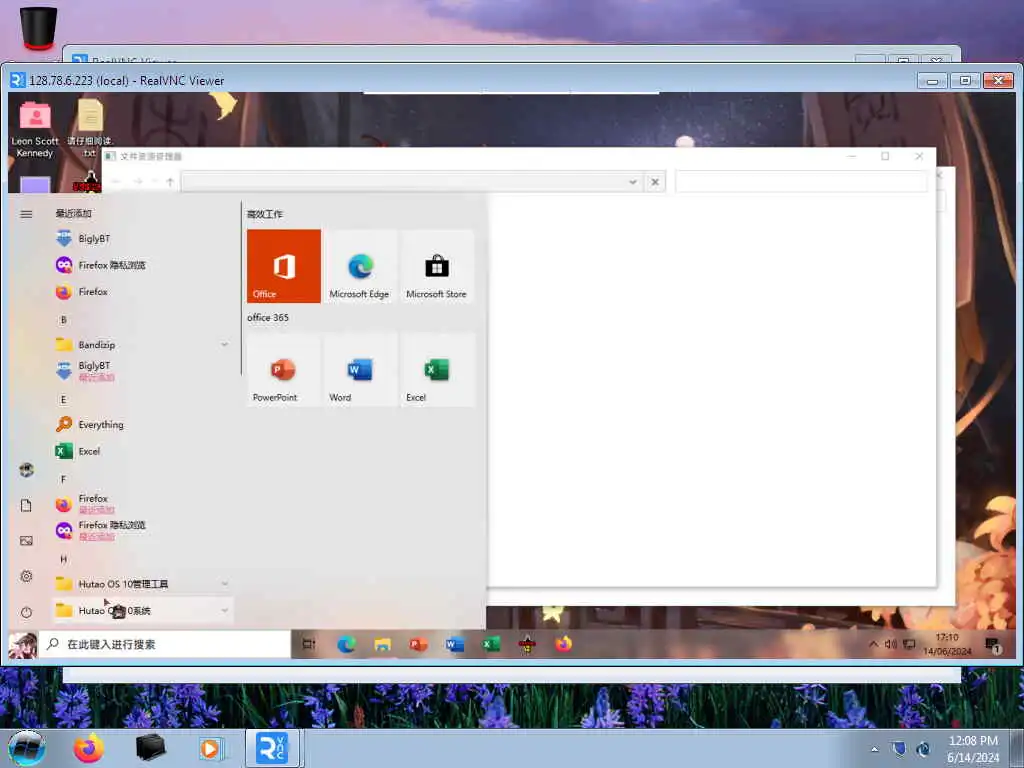The width and height of the screenshot is (1024, 768).
Task: Open Excel in the app list under E
Action: pos(142,451)
